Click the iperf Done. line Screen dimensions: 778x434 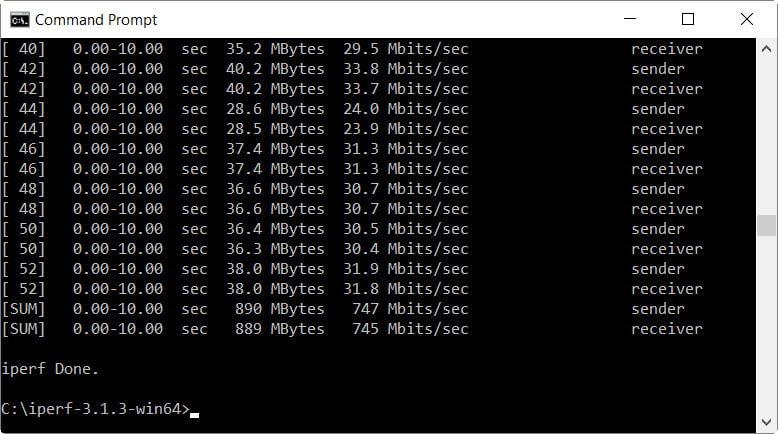coord(50,369)
